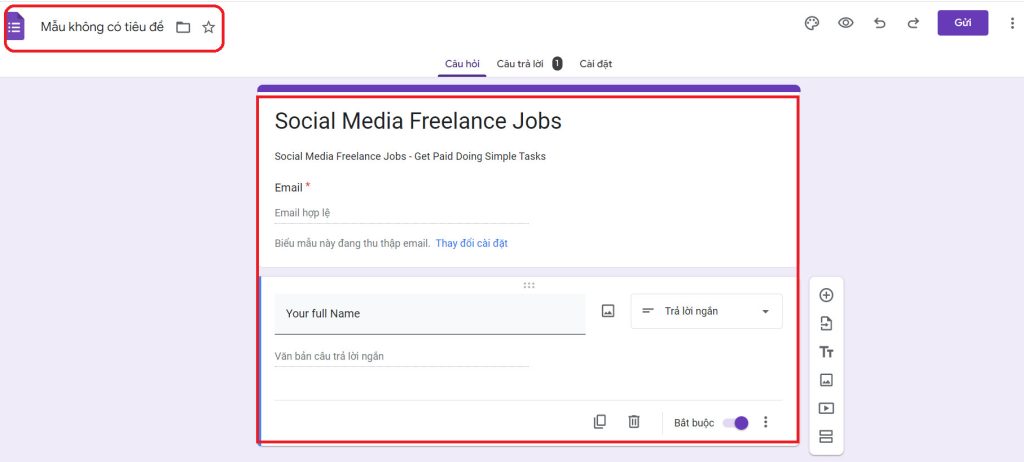Add title and description (Tt) icon

click(826, 352)
